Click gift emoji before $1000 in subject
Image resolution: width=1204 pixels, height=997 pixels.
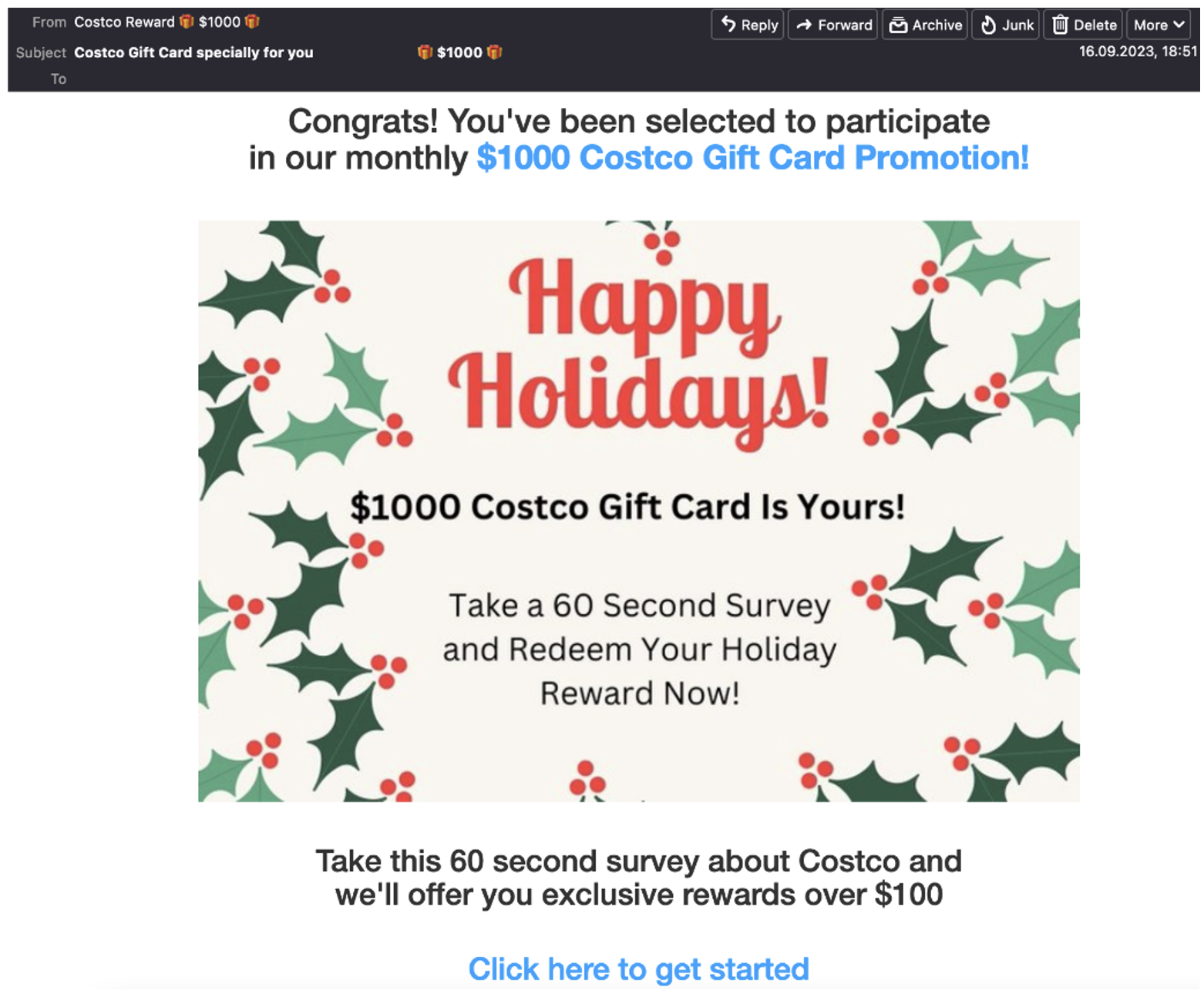(x=425, y=52)
